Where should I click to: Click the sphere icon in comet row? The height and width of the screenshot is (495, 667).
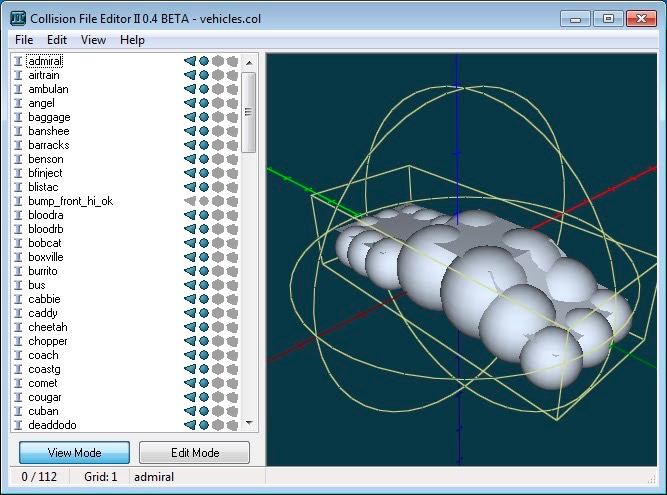(204, 383)
